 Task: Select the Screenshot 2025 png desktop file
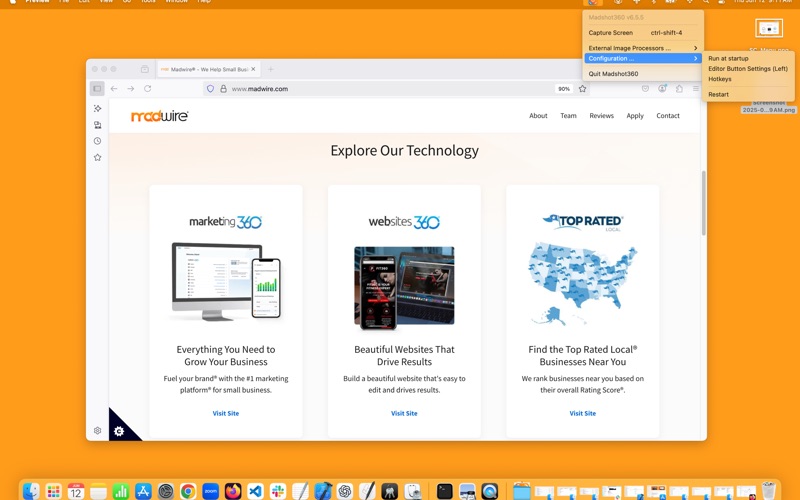coord(768,106)
